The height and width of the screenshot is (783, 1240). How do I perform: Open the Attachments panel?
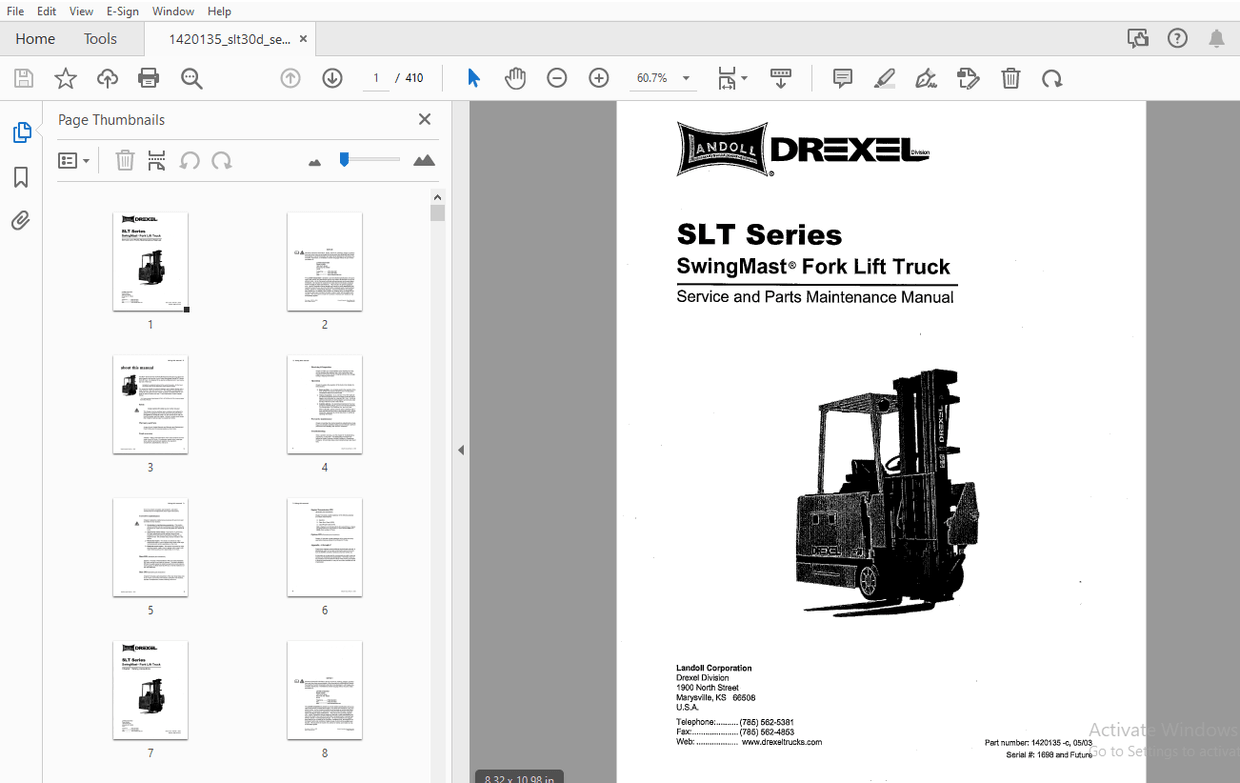tap(20, 220)
